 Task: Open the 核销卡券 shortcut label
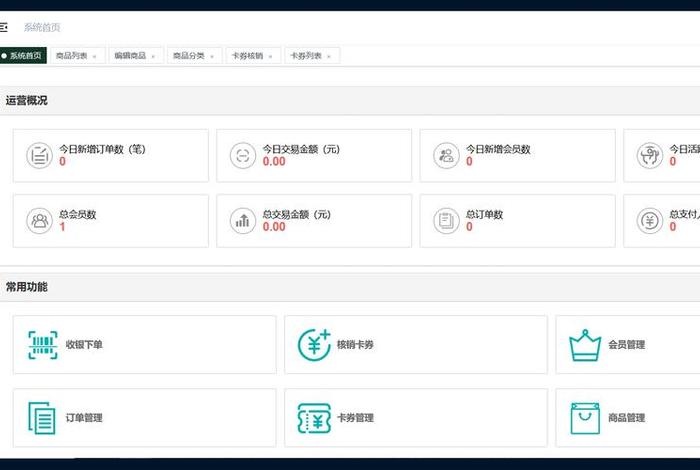tap(355, 345)
